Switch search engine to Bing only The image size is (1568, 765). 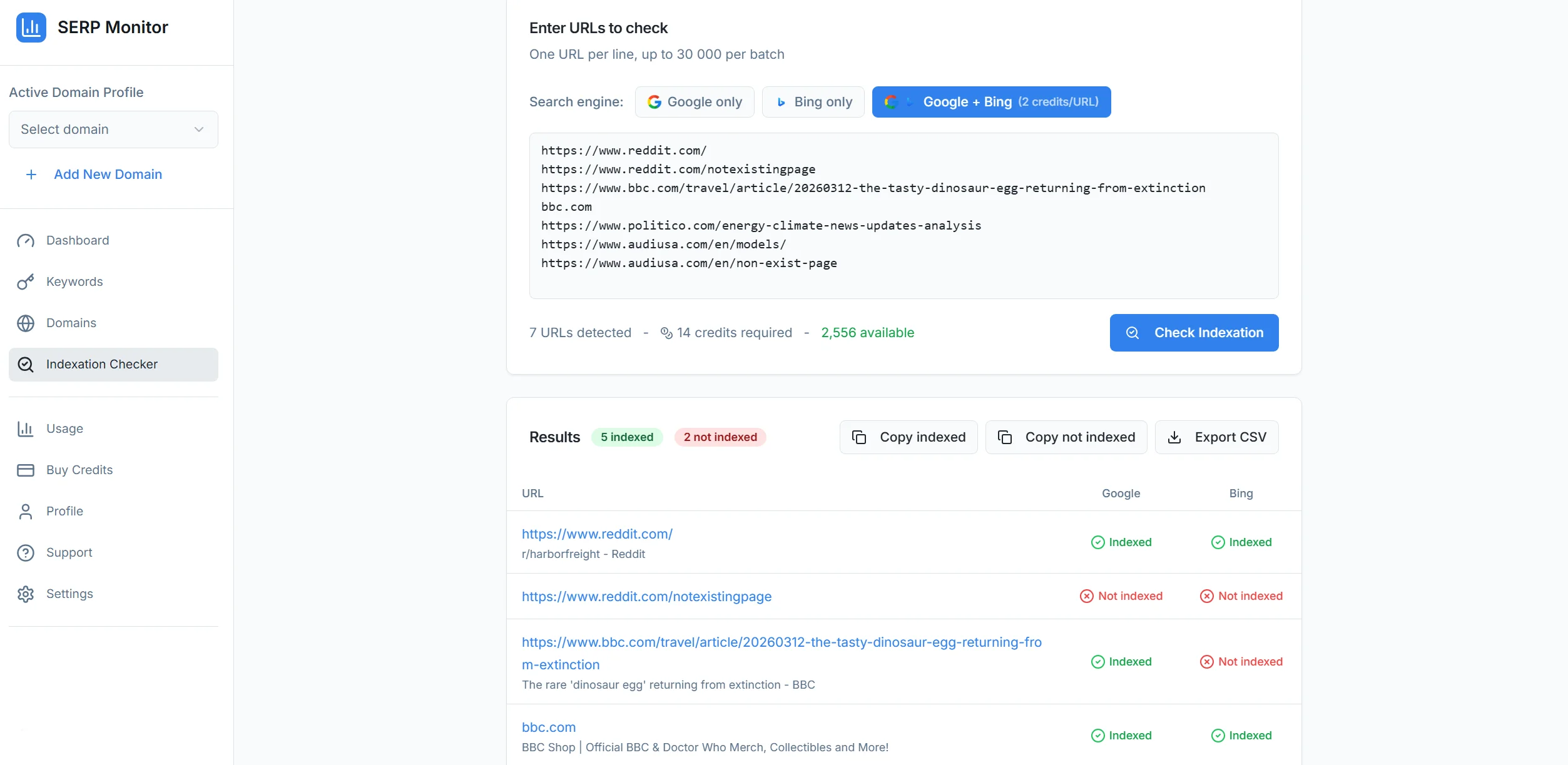(x=813, y=101)
